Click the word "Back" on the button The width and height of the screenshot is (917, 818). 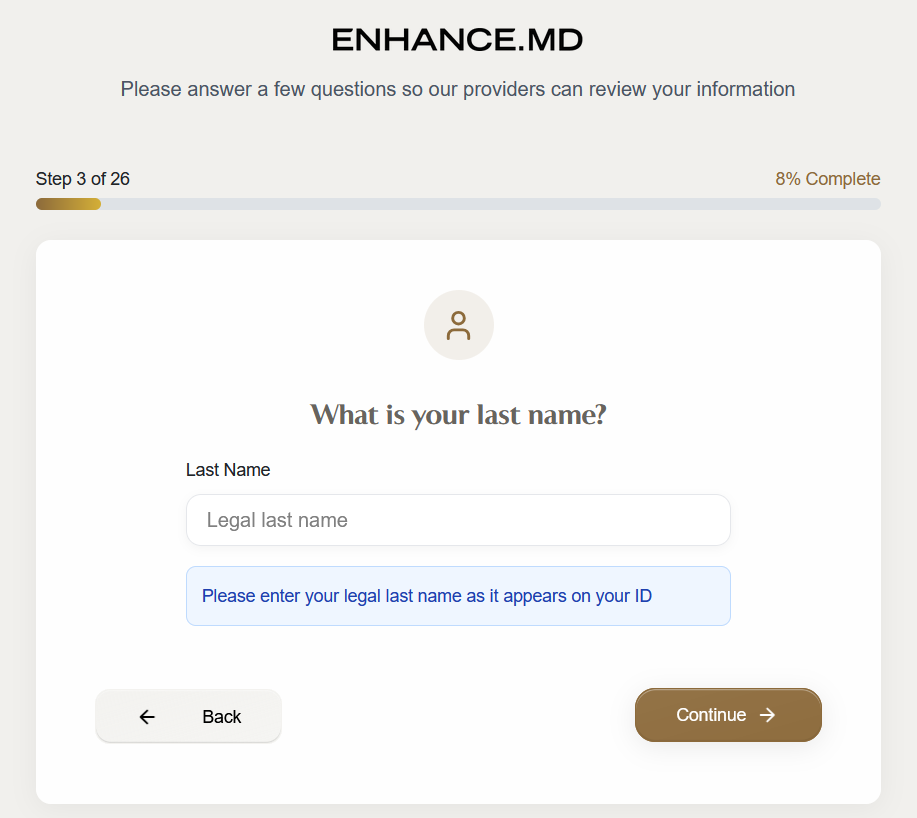click(221, 716)
